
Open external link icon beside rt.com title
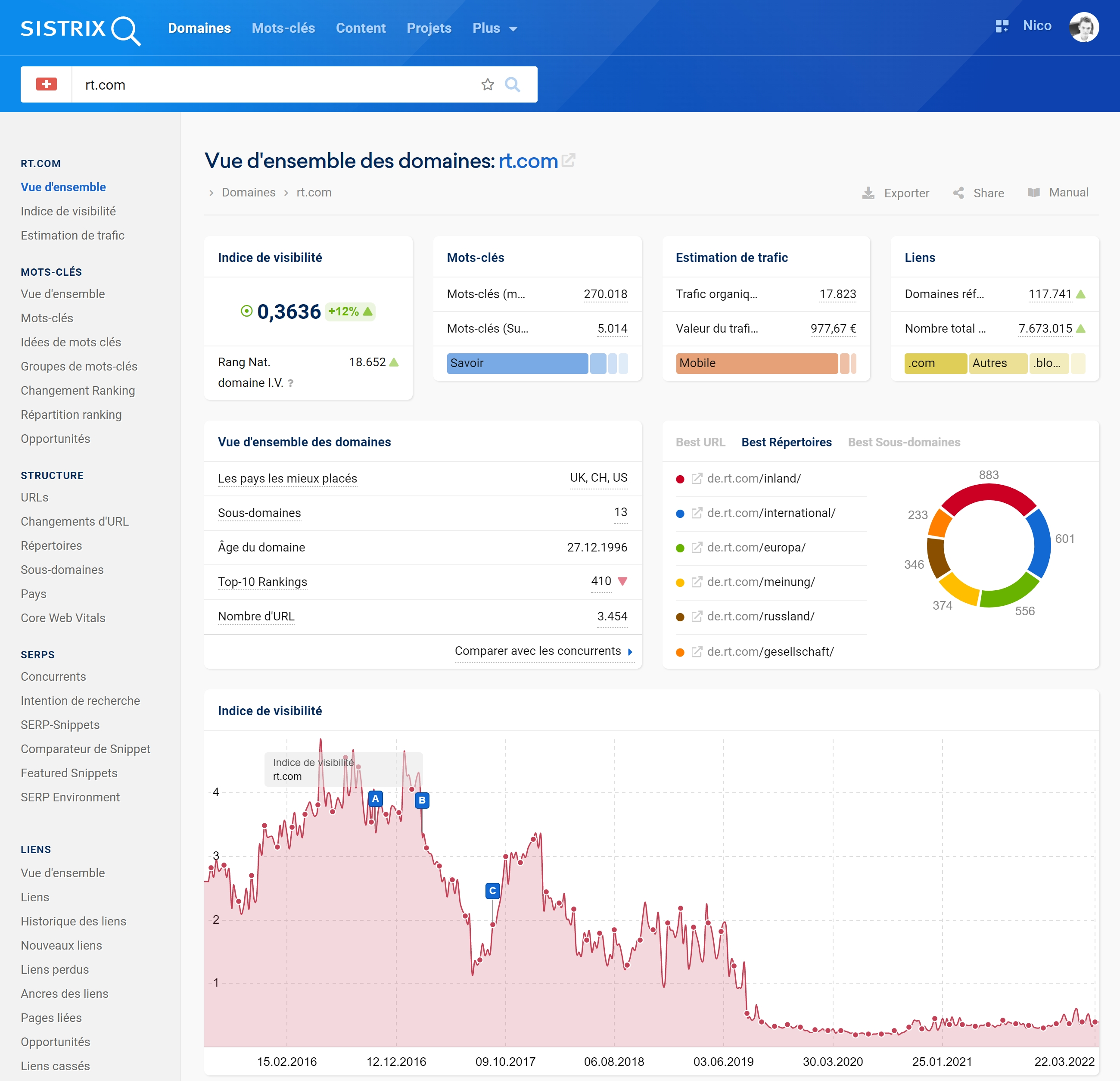click(569, 160)
